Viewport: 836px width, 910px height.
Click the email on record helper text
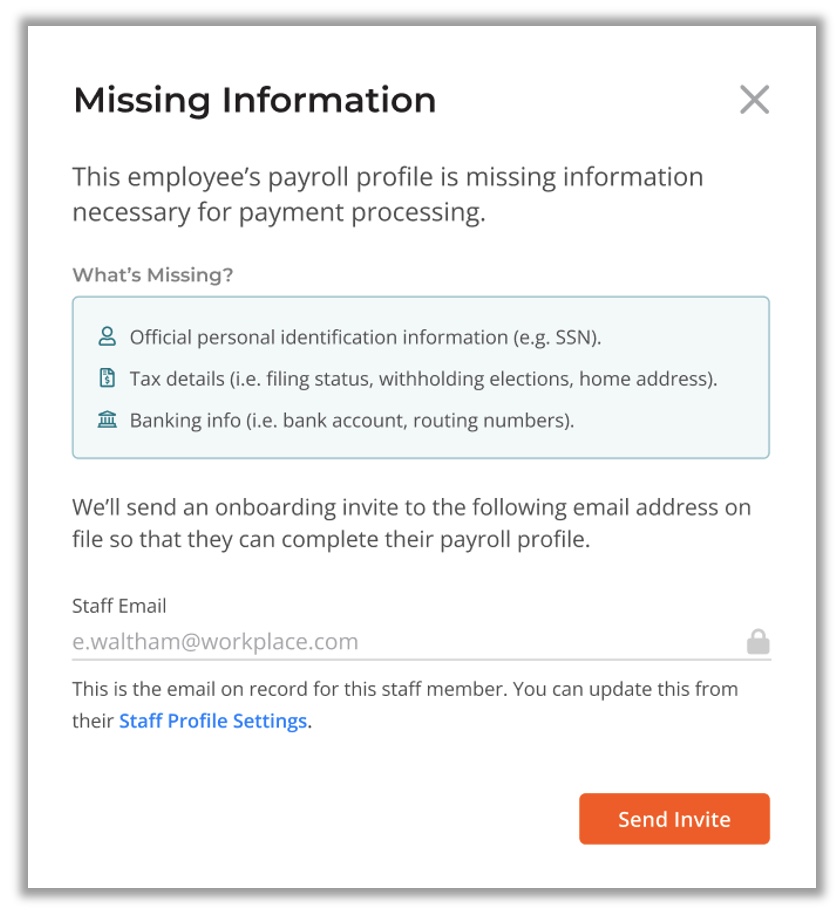tap(405, 705)
